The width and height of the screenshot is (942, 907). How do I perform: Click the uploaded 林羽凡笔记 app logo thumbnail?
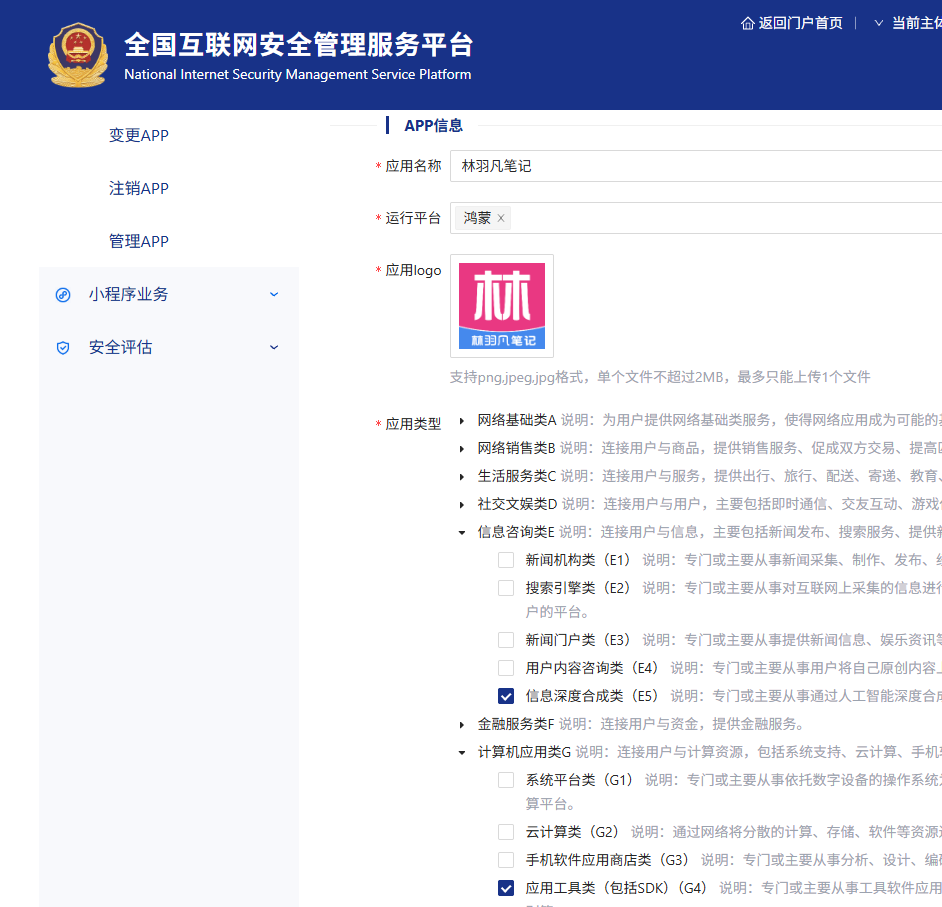tap(502, 306)
